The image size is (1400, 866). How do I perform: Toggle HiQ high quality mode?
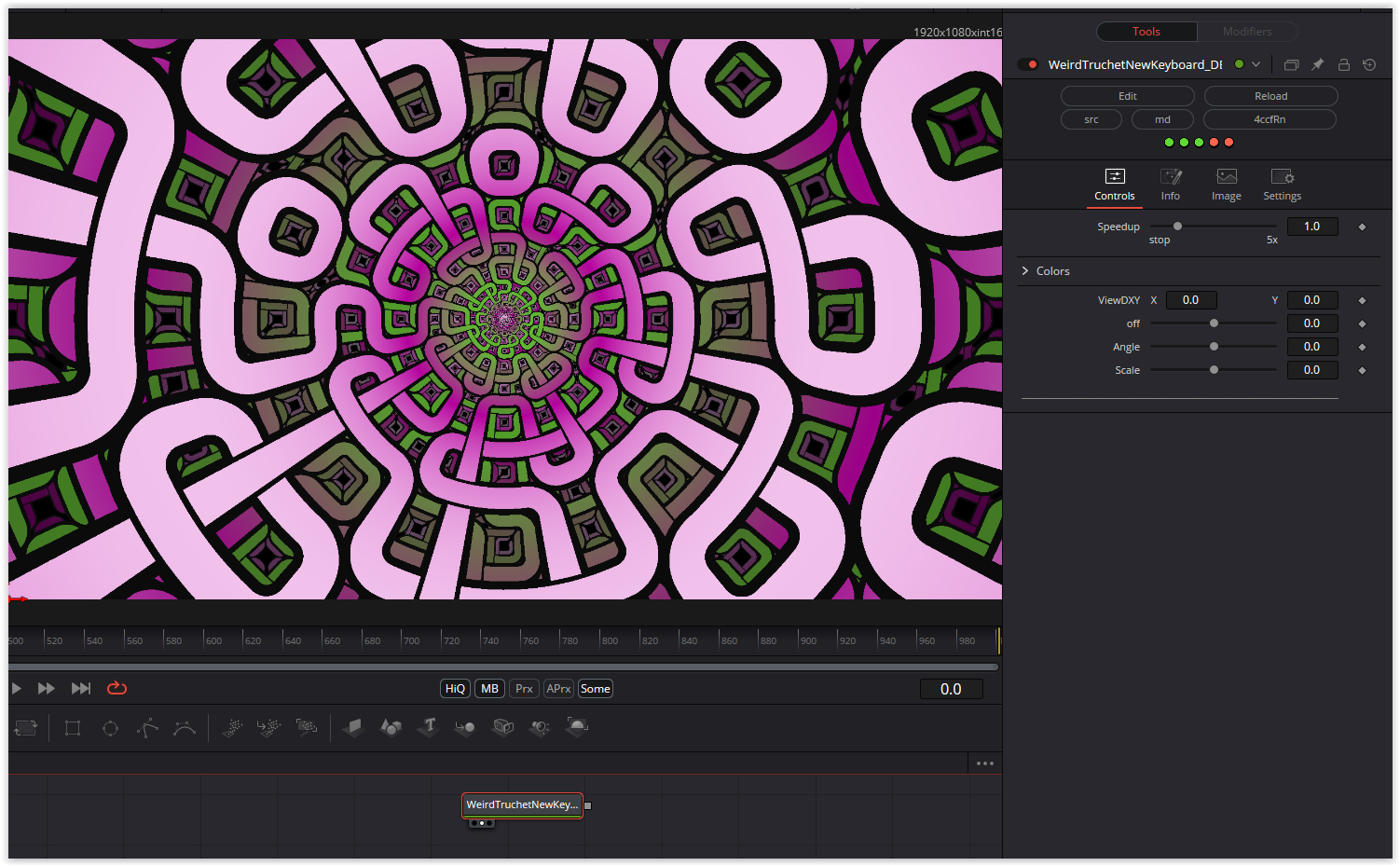click(x=455, y=689)
